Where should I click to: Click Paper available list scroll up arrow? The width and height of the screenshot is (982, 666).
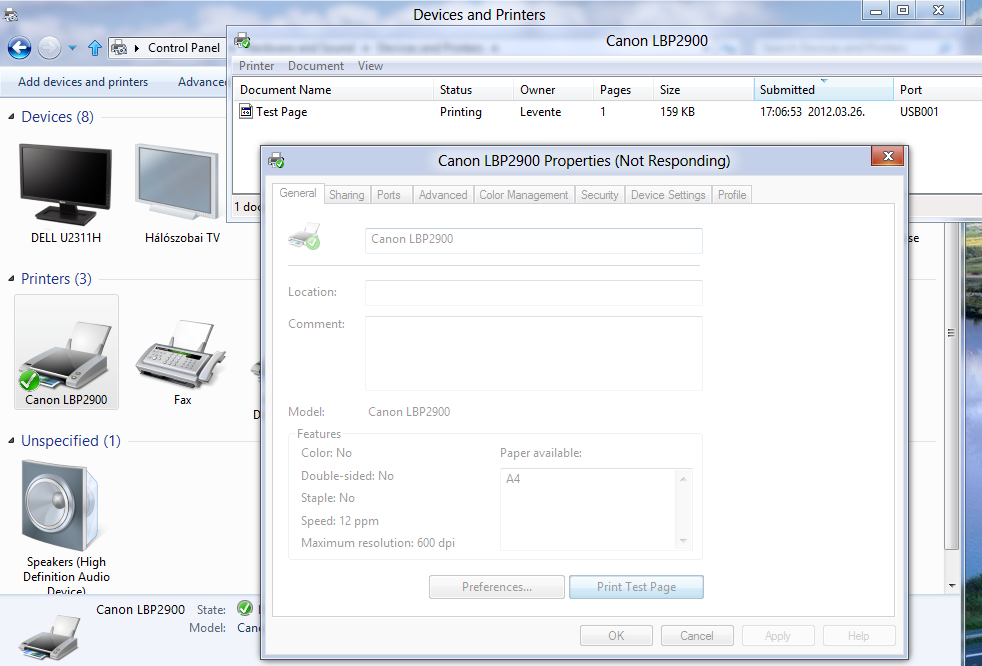pos(683,479)
